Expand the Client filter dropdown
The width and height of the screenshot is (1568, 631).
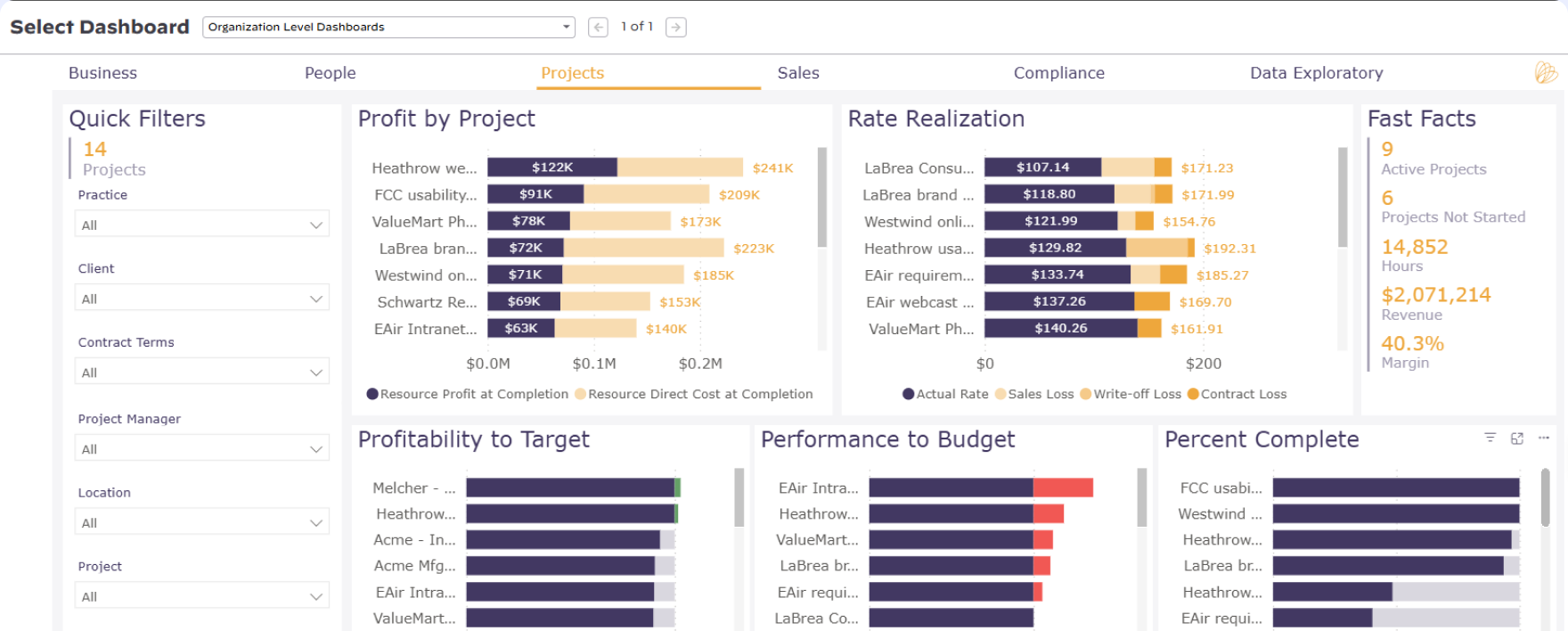click(202, 298)
